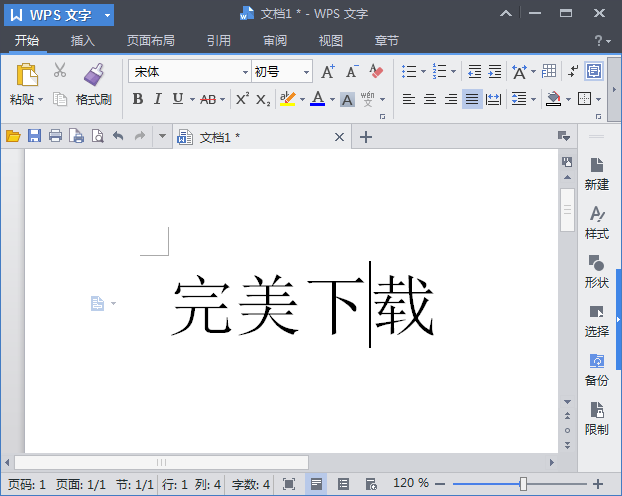Click the WPS 文字 application button

(x=61, y=14)
